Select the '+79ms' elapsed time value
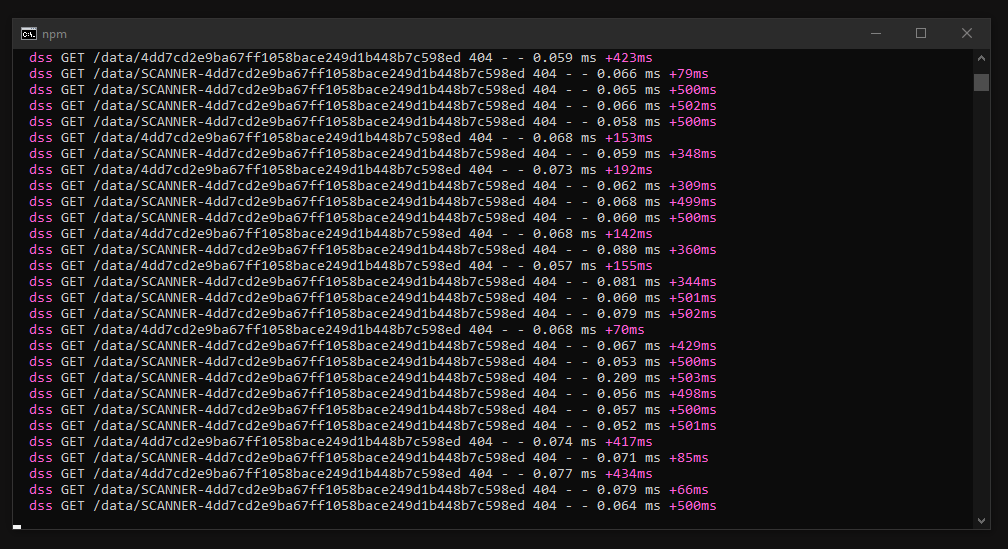1008x549 pixels. tap(688, 74)
